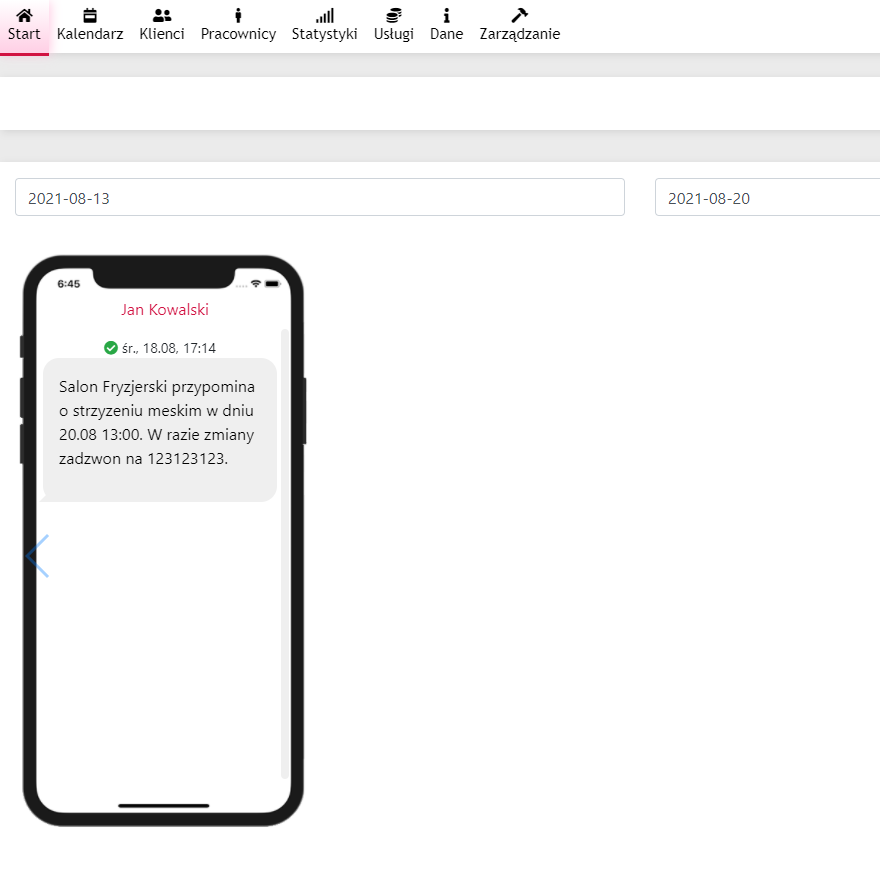Open end date field 2021-08-20
The width and height of the screenshot is (880, 880).
coord(767,198)
